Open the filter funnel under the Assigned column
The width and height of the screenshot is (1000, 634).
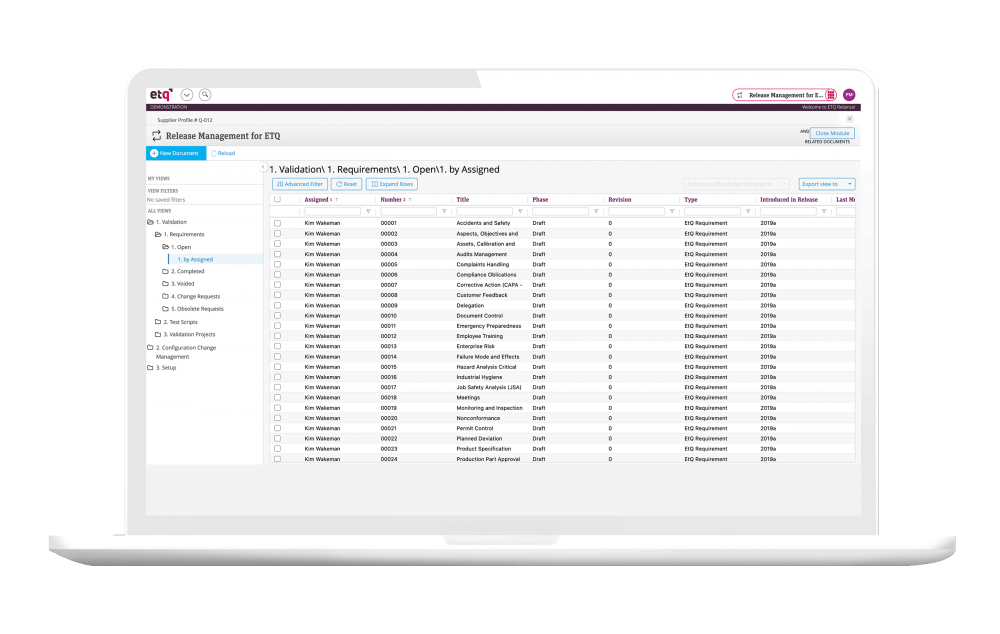pos(368,211)
